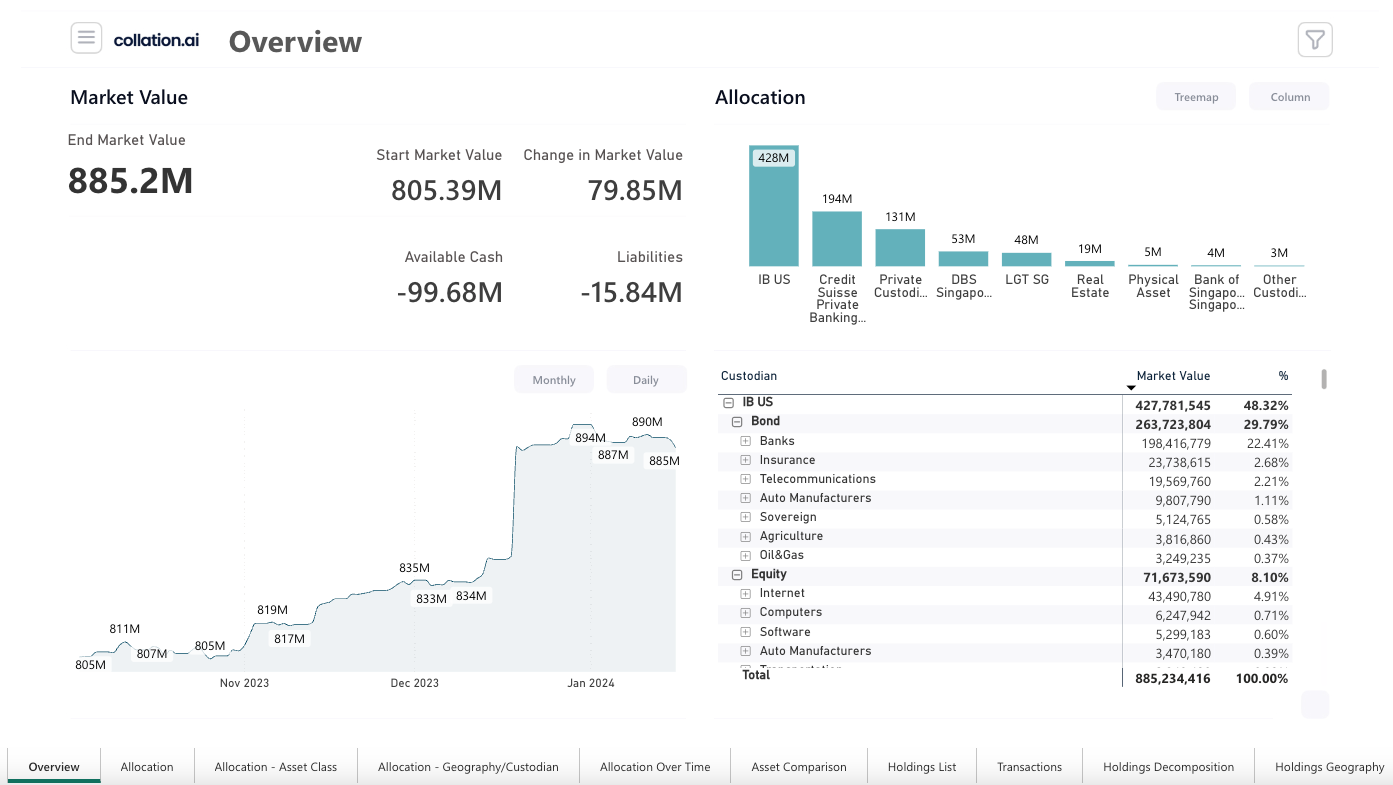This screenshot has width=1393, height=785.
Task: Expand the Banks row
Action: click(x=745, y=441)
